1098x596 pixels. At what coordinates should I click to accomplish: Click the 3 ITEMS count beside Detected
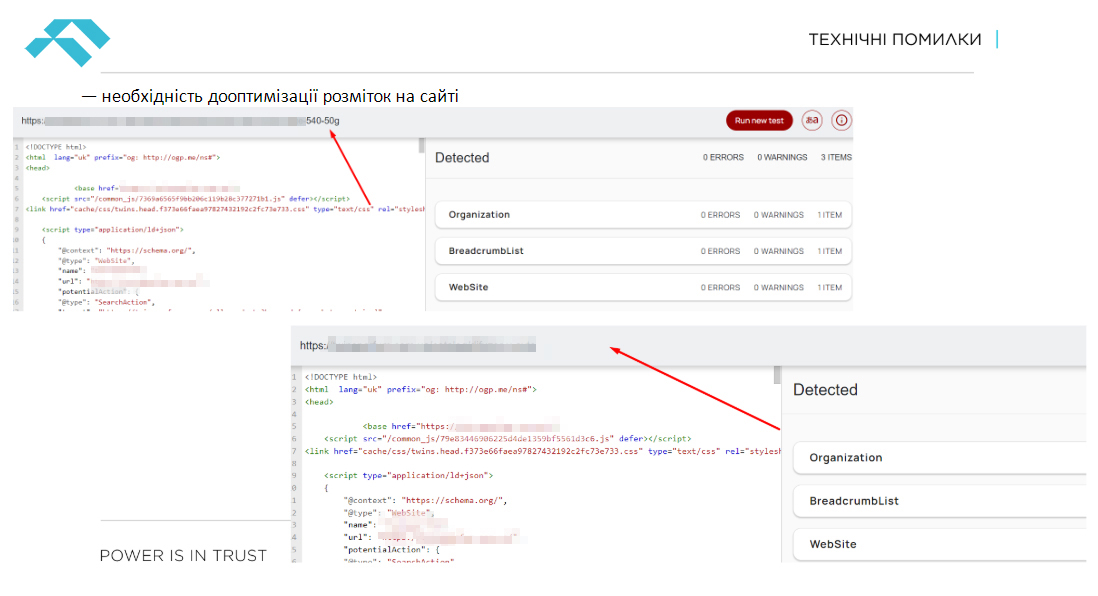(835, 158)
